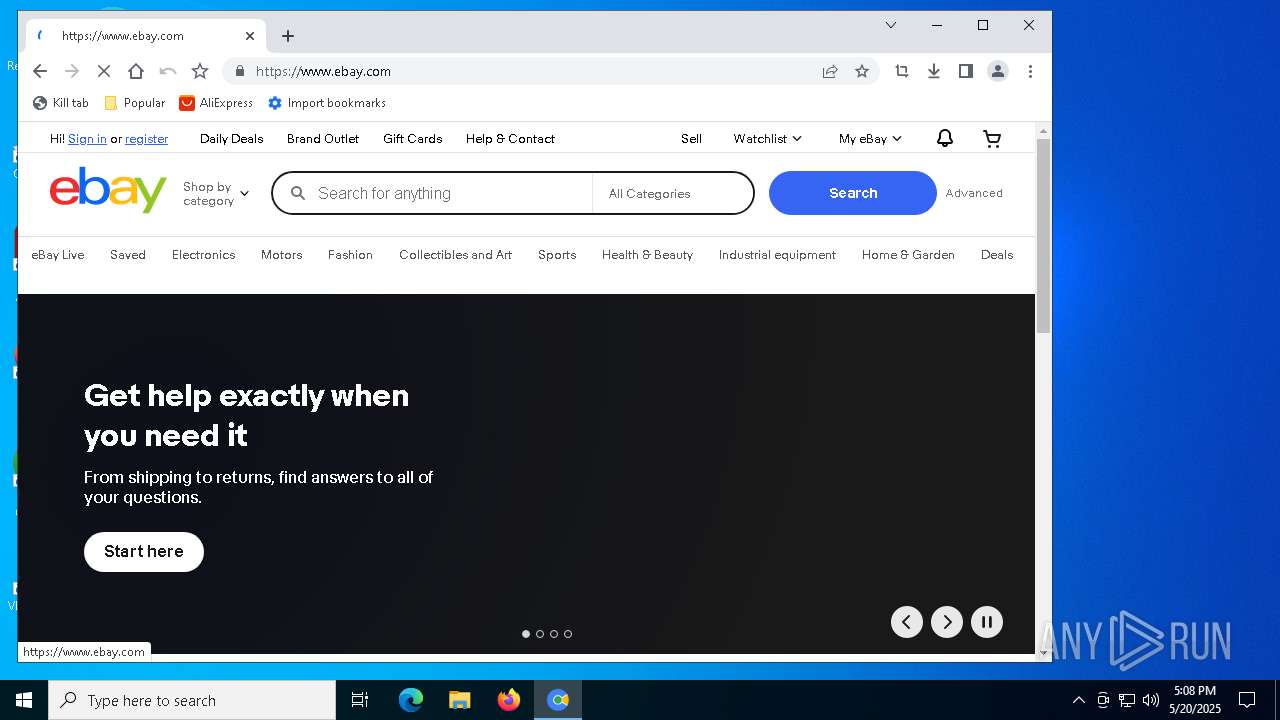Bookmark page with address bar star
Image resolution: width=1280 pixels, height=720 pixels.
pyautogui.click(x=862, y=71)
